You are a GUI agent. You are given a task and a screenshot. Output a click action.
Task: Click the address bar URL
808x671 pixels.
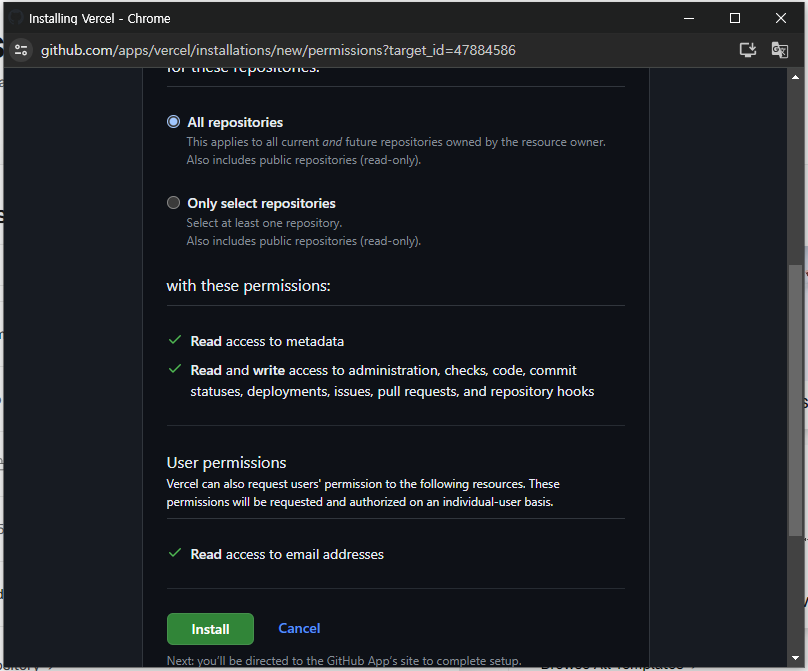click(278, 50)
